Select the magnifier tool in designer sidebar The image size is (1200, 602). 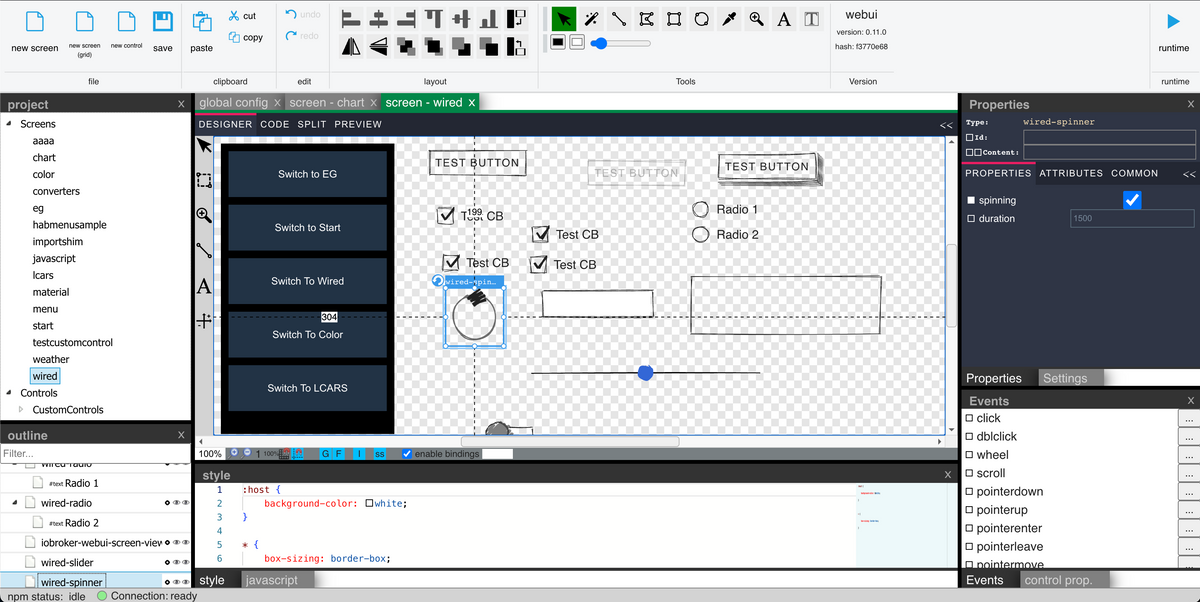(x=204, y=215)
